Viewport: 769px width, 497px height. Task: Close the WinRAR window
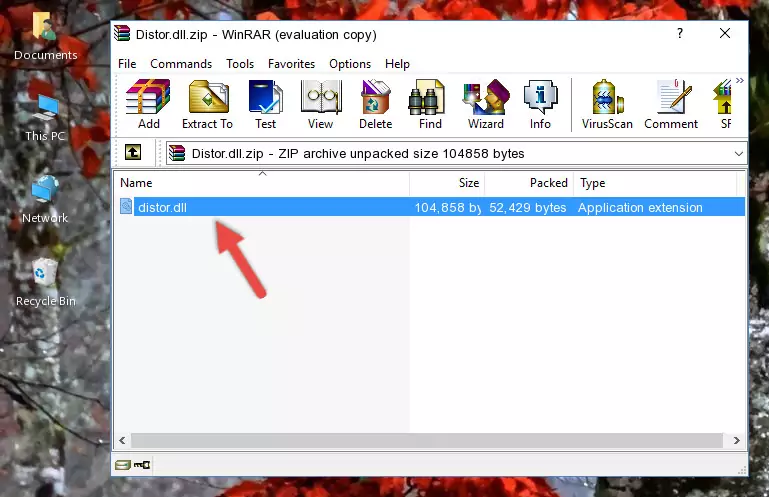pyautogui.click(x=725, y=33)
